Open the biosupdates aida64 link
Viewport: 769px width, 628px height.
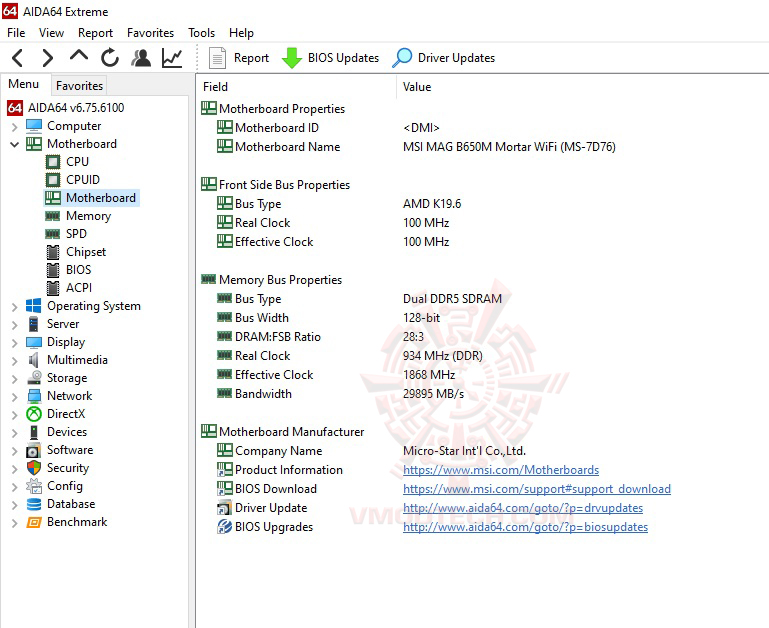coord(525,527)
